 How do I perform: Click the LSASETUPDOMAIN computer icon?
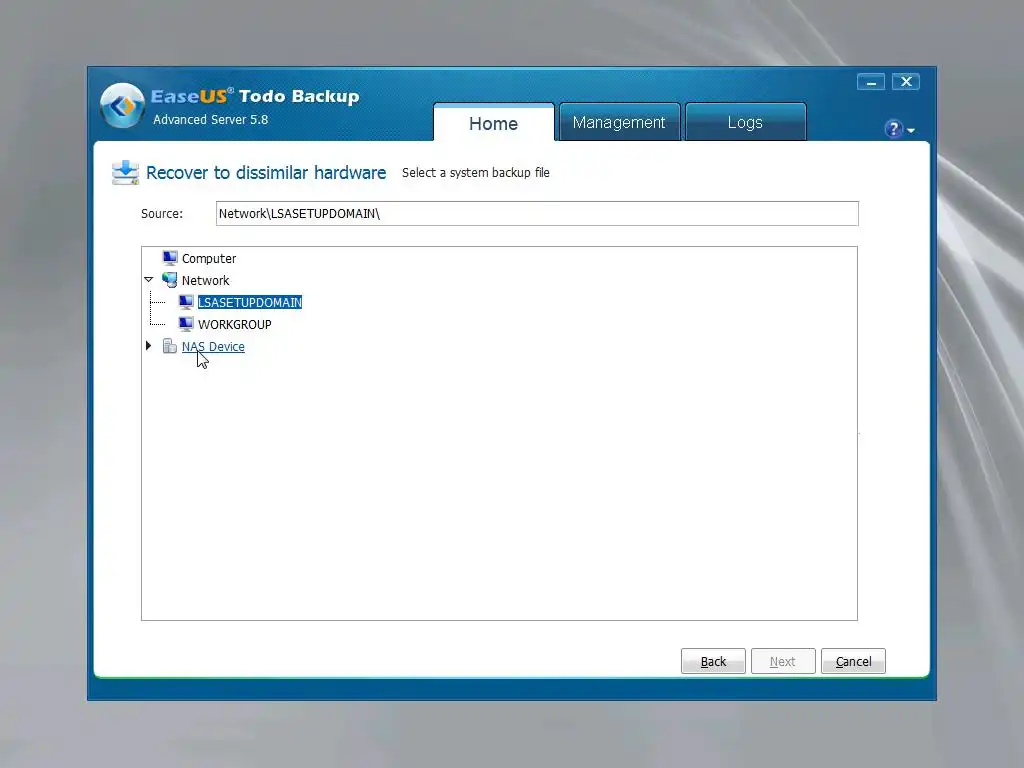(x=186, y=302)
